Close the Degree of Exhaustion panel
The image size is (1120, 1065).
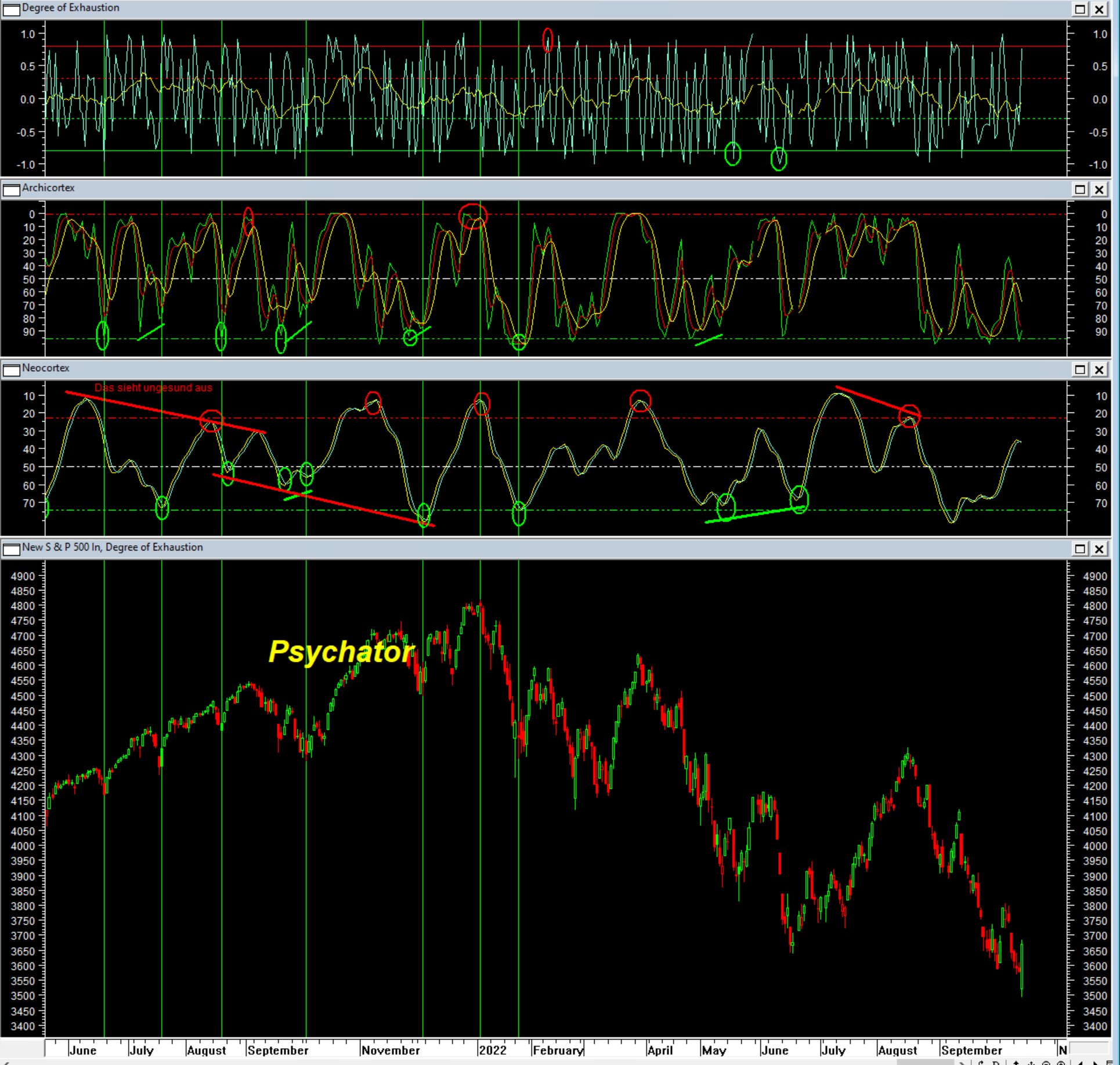point(1099,9)
